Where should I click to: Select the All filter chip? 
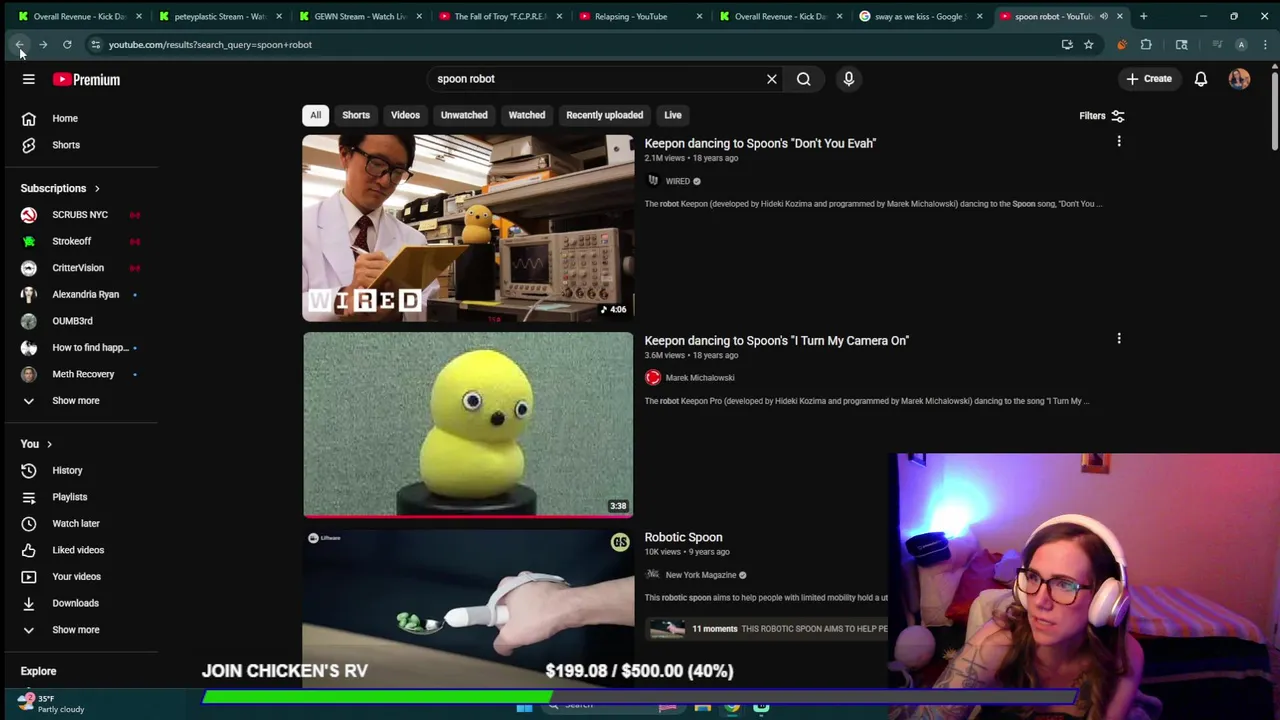pyautogui.click(x=315, y=115)
